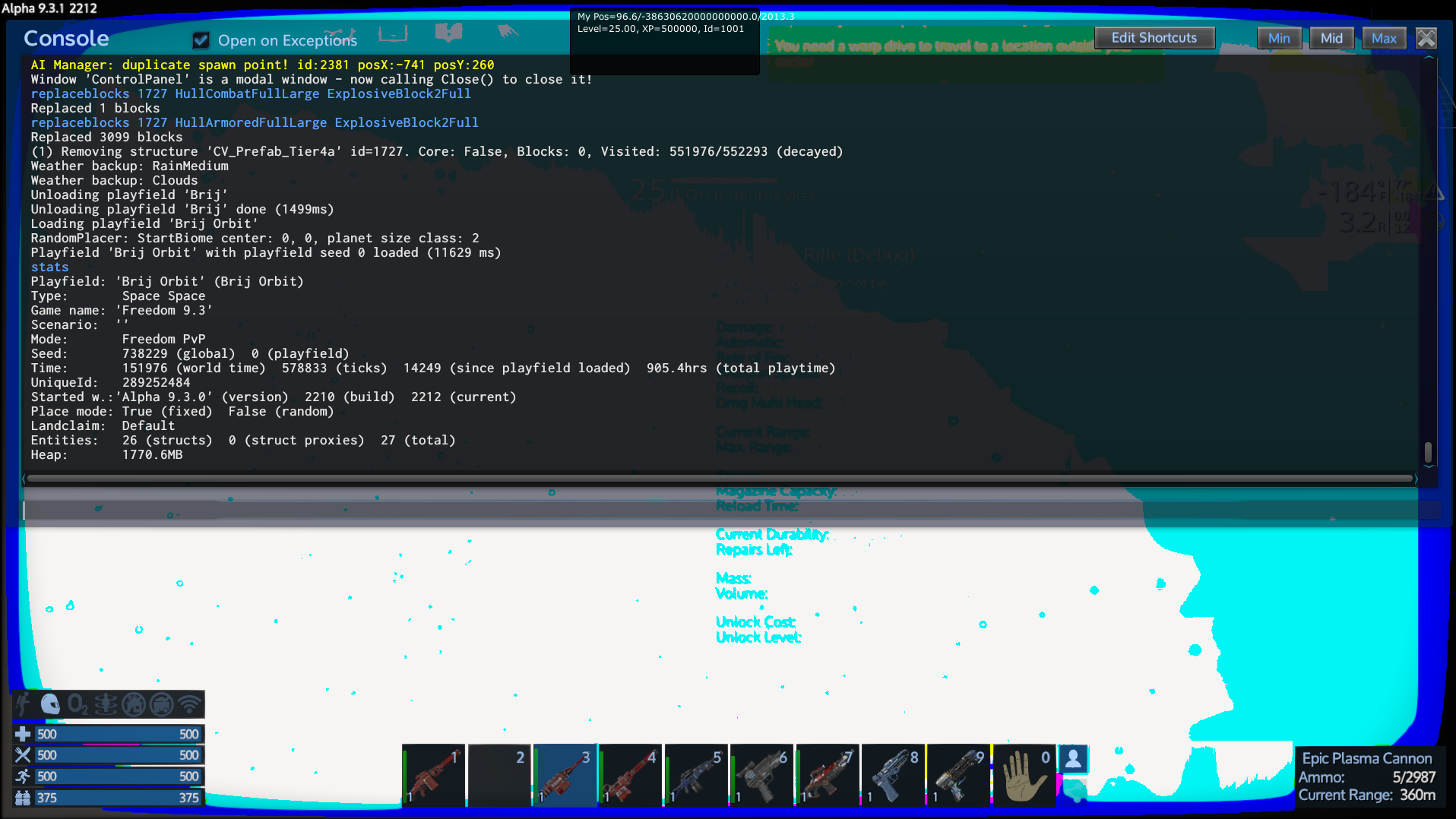
Task: Click the 'Landclaim: Default' line
Action: coord(103,426)
